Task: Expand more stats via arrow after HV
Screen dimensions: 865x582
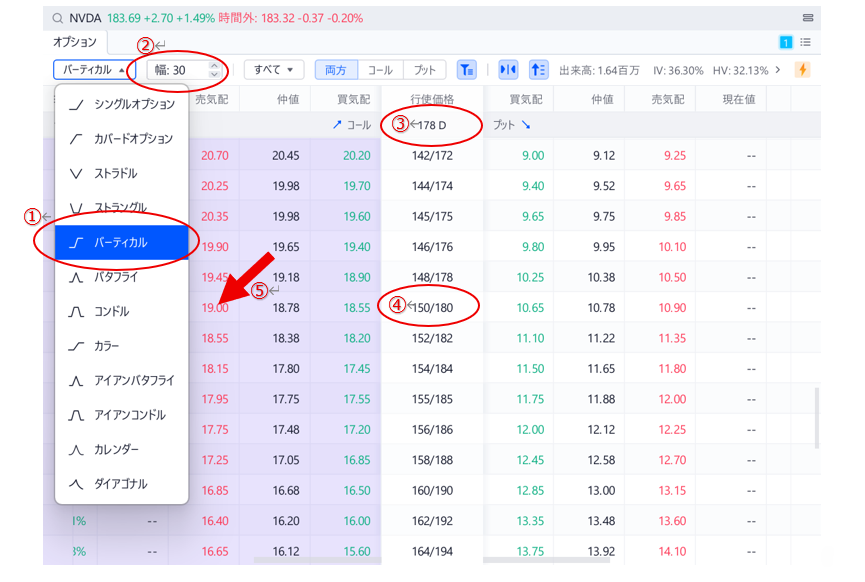Action: coord(777,70)
